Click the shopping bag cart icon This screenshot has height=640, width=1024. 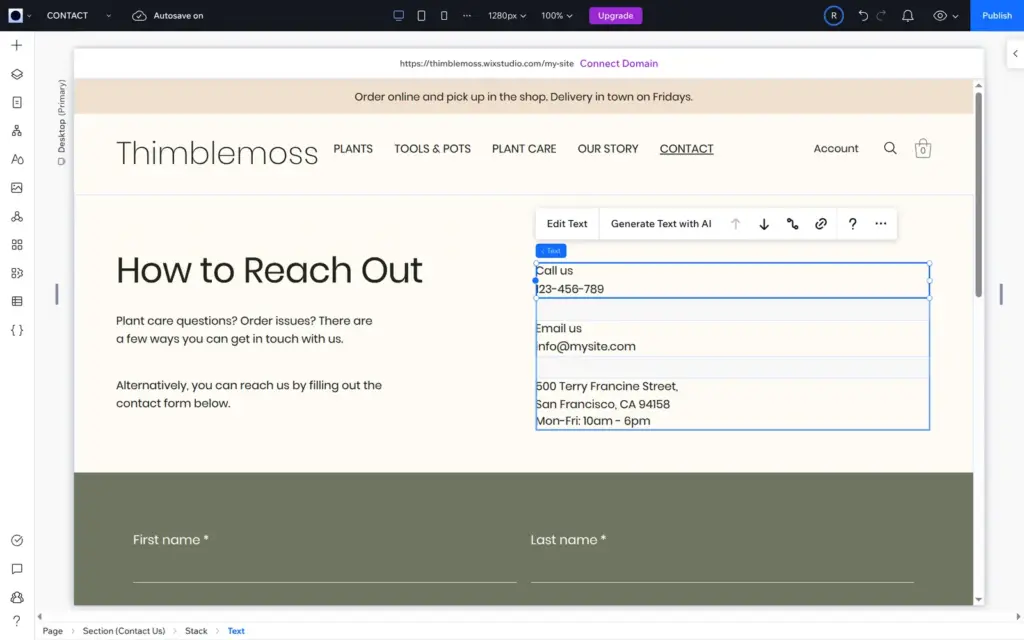pos(923,148)
